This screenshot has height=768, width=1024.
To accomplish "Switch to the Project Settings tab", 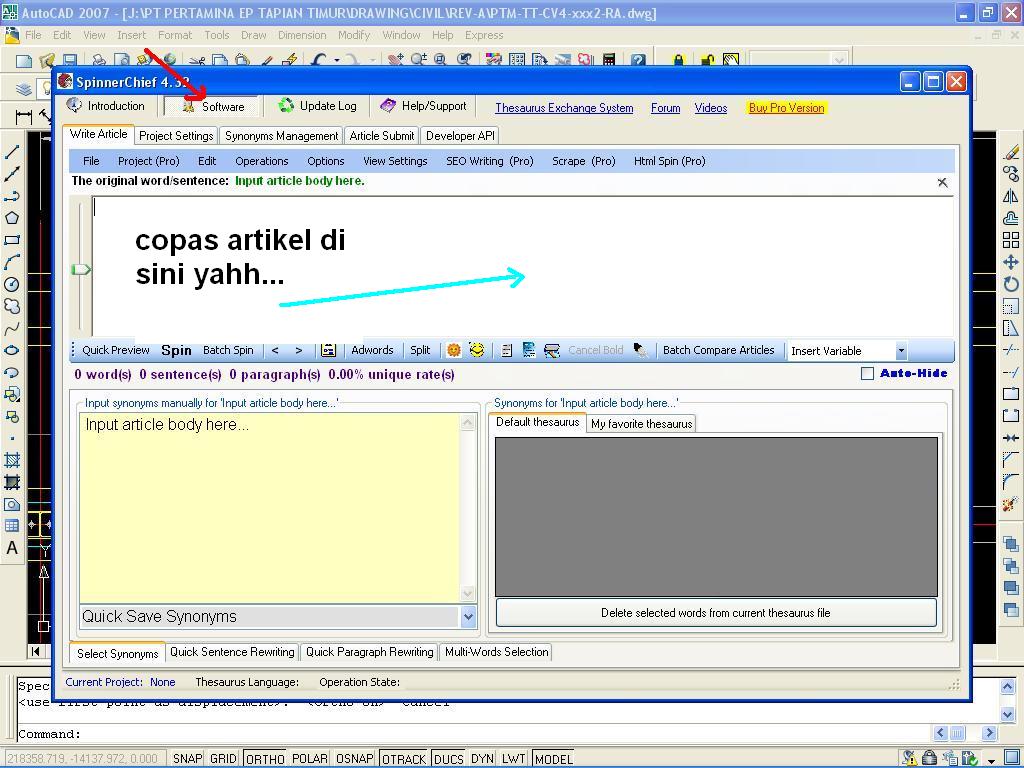I will tap(176, 136).
